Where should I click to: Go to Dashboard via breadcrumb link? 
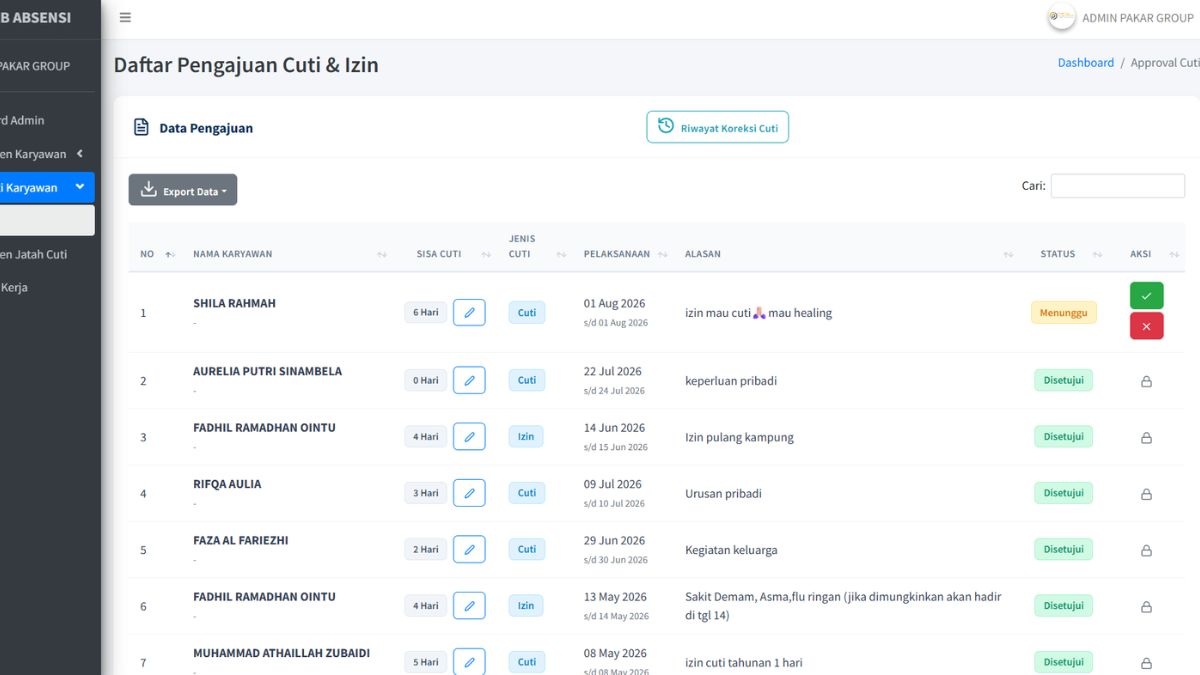tap(1086, 62)
